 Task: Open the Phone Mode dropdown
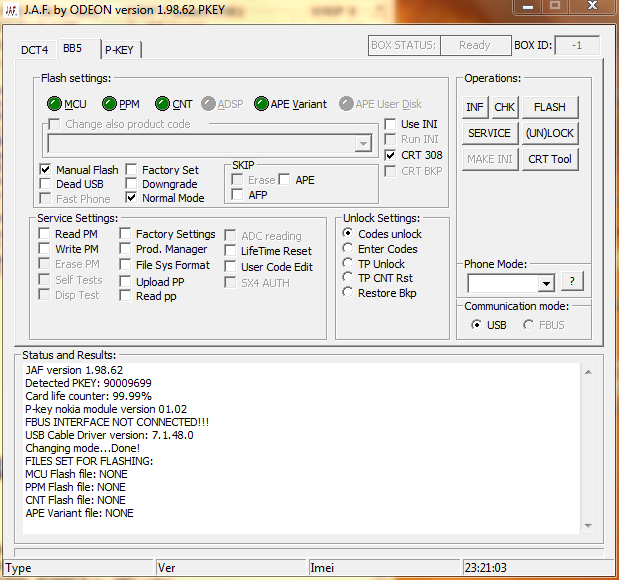click(546, 284)
